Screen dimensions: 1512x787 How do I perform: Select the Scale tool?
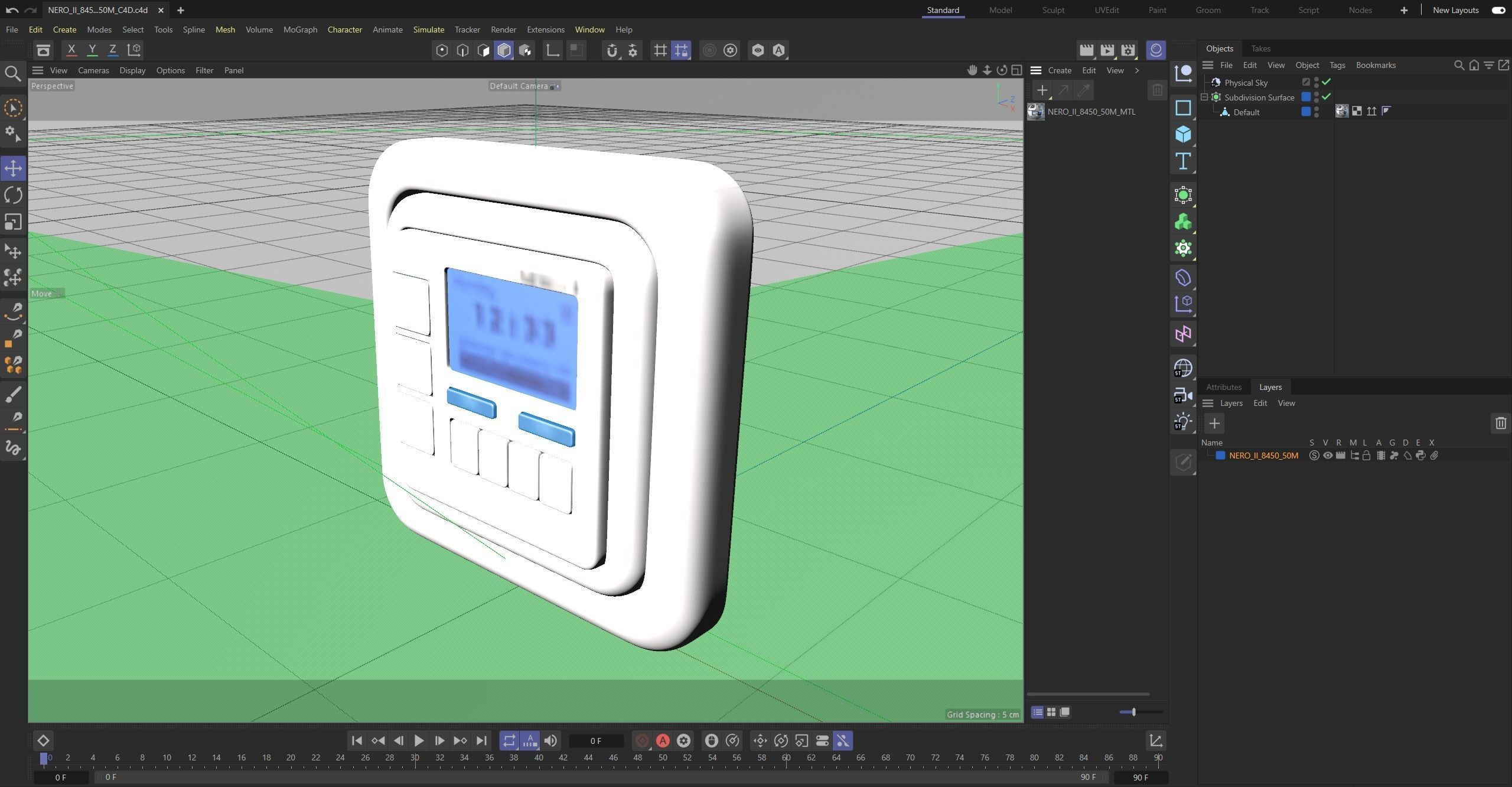tap(13, 222)
